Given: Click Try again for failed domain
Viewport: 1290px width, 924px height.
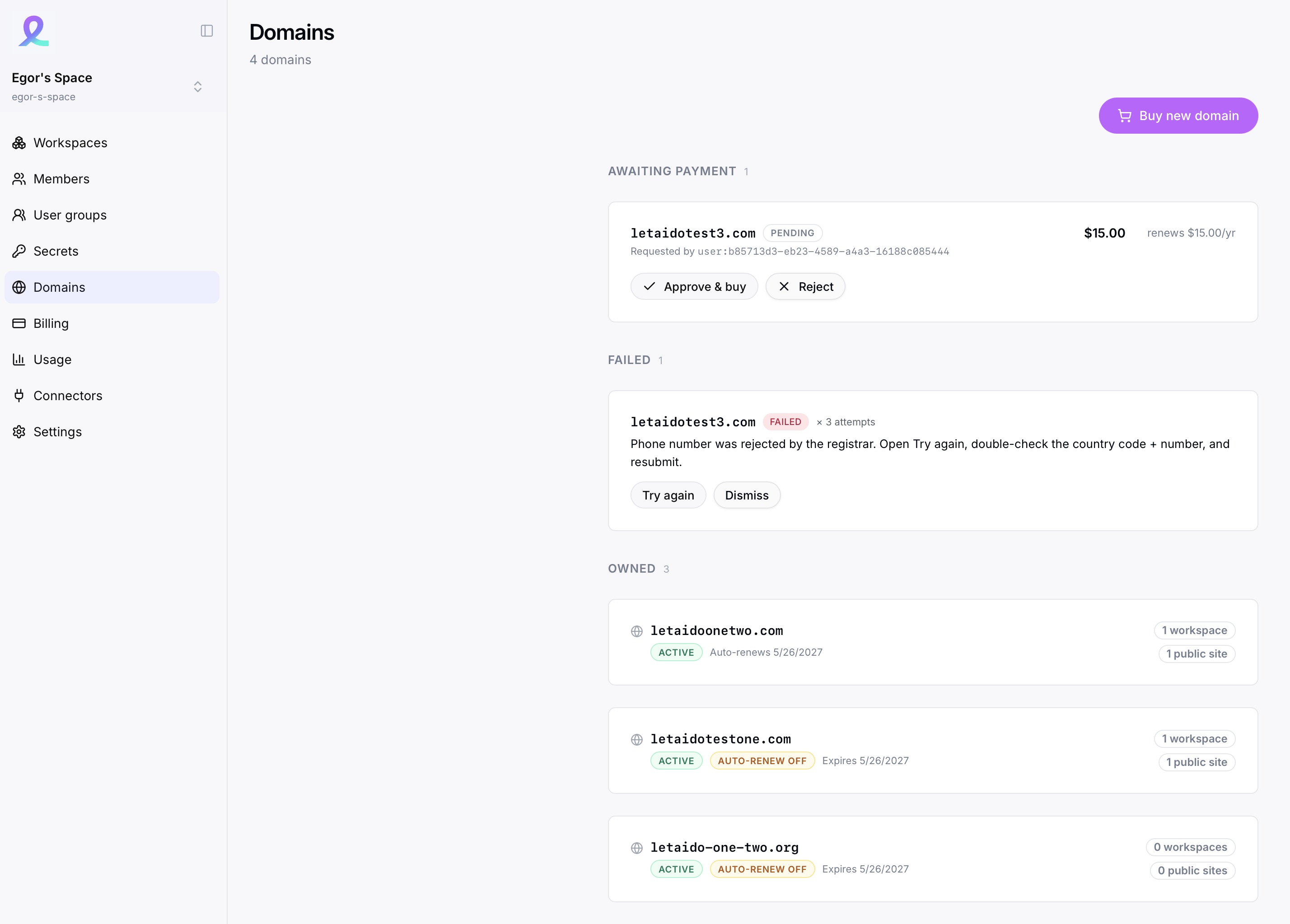Looking at the screenshot, I should click(668, 495).
